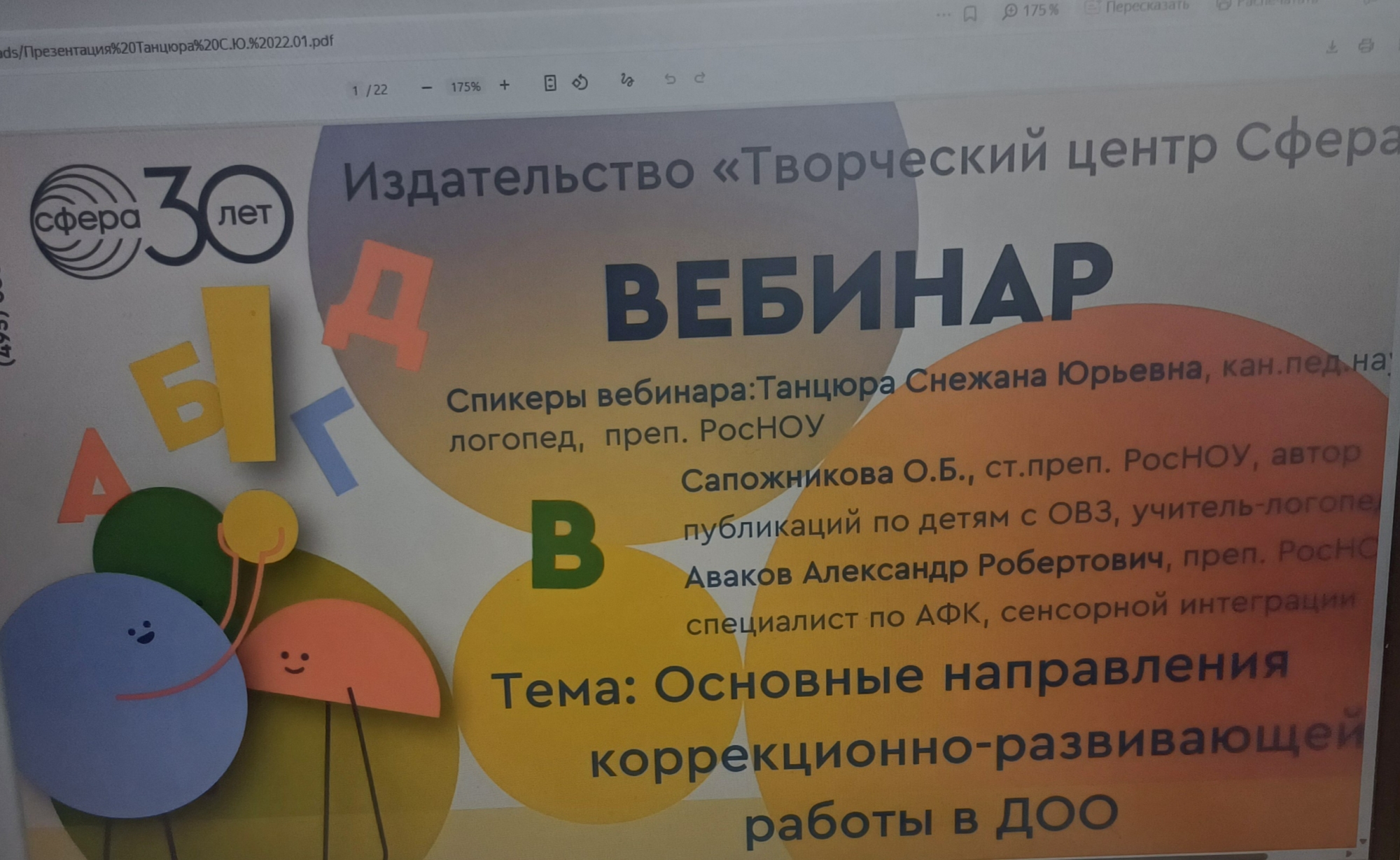Click the 175% zoom level field
The height and width of the screenshot is (860, 1400).
[x=465, y=87]
